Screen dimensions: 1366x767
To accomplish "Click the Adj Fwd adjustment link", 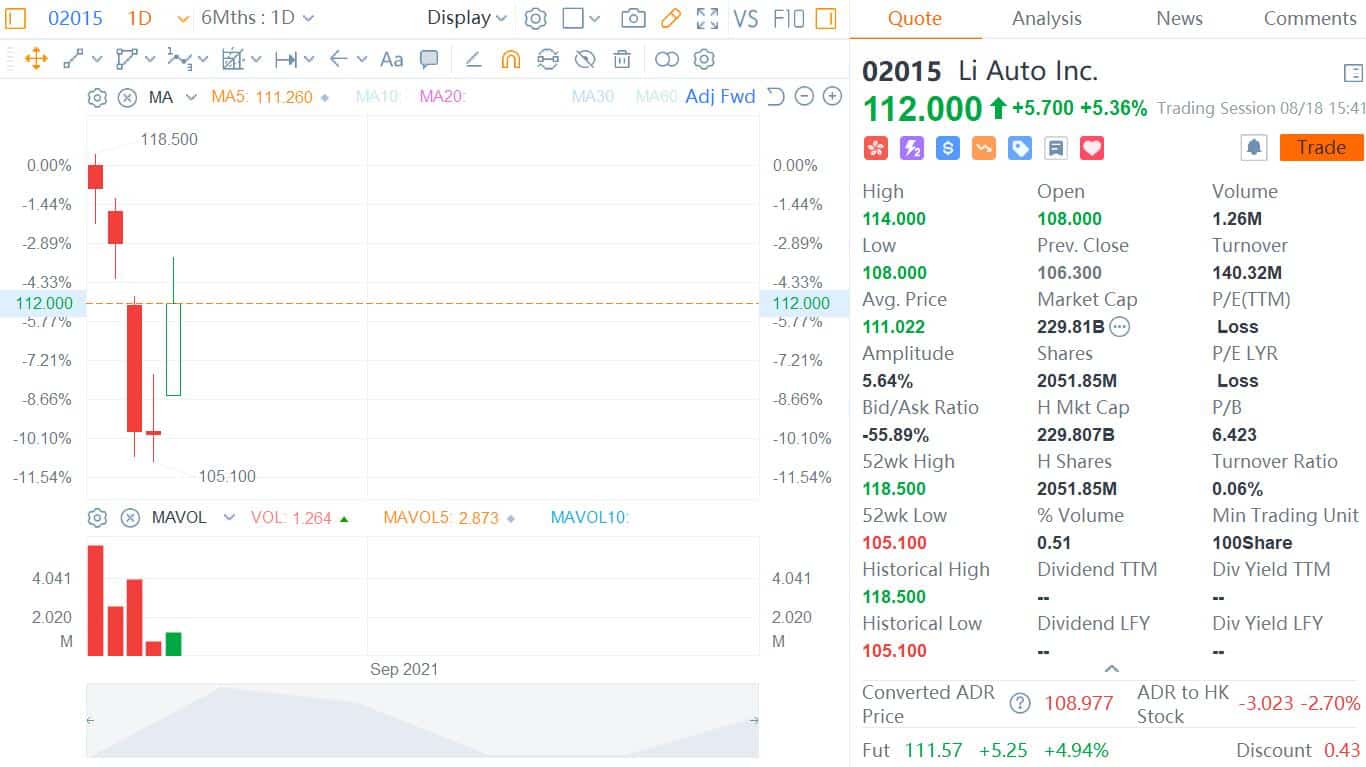I will pos(719,97).
